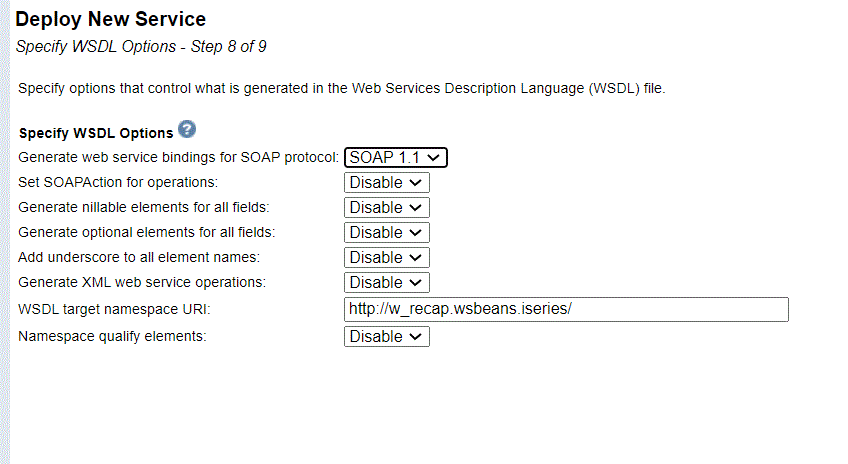Open the Generate XML web service operations dropdown
Image resolution: width=848 pixels, height=464 pixels.
click(387, 282)
